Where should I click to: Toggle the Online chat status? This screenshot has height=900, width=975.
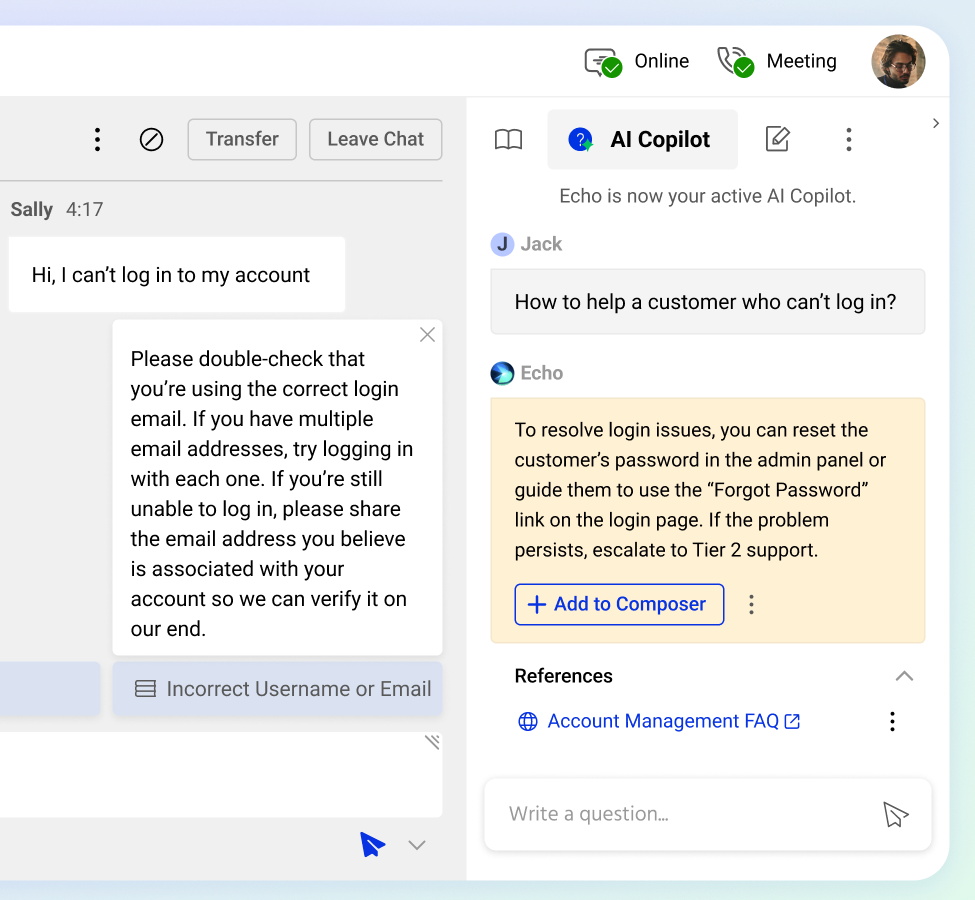click(637, 62)
